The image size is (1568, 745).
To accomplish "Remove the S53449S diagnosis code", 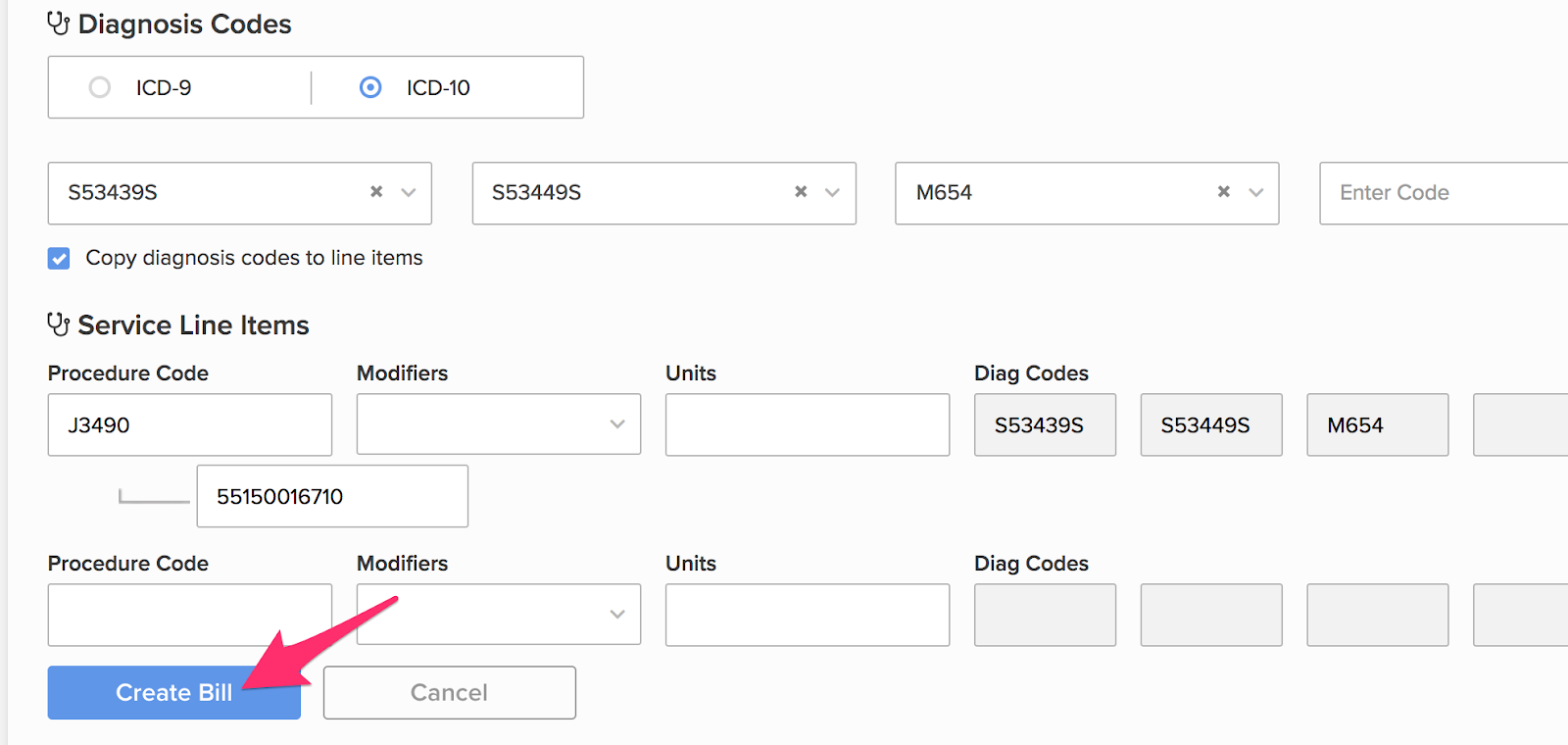I will pos(801,192).
